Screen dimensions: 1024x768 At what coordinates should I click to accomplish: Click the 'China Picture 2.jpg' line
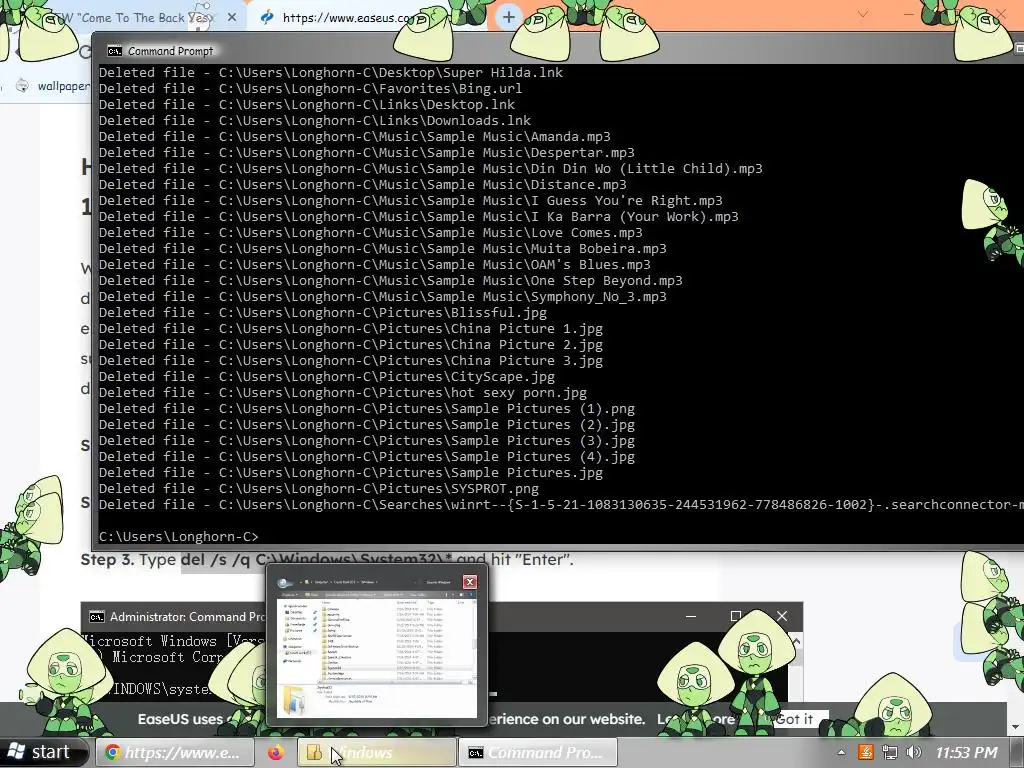[351, 344]
